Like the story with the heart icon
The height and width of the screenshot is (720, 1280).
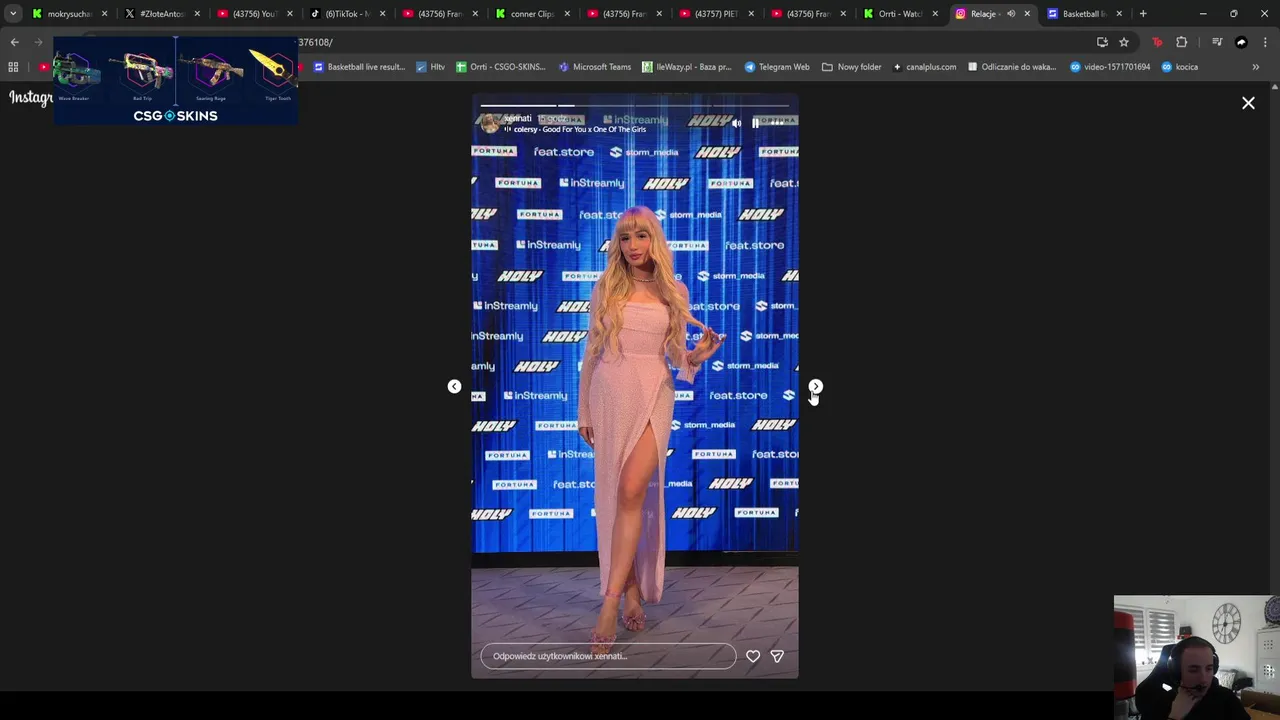click(753, 656)
